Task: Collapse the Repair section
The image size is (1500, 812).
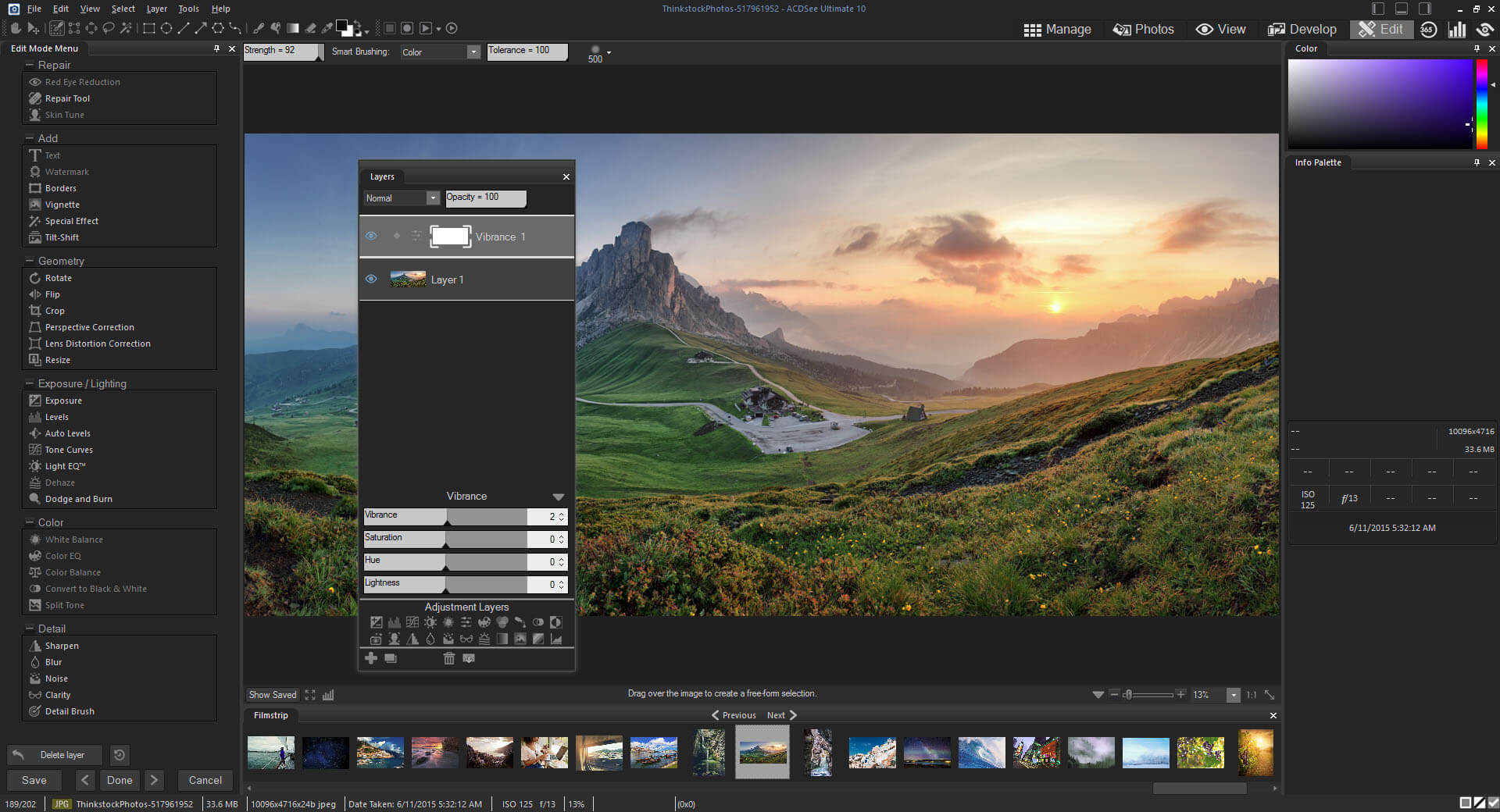Action: pos(29,65)
